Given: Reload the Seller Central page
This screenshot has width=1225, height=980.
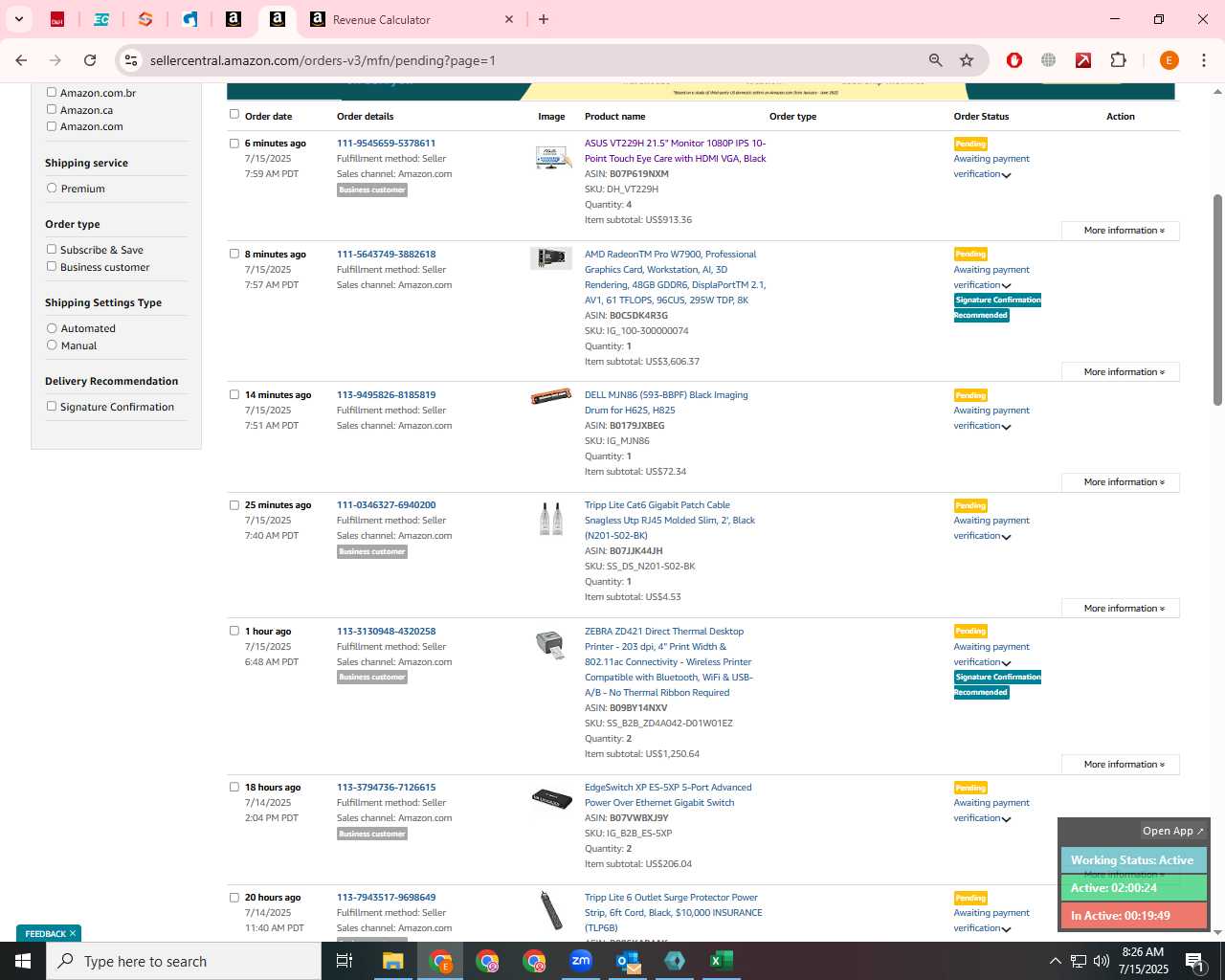Looking at the screenshot, I should 90,60.
